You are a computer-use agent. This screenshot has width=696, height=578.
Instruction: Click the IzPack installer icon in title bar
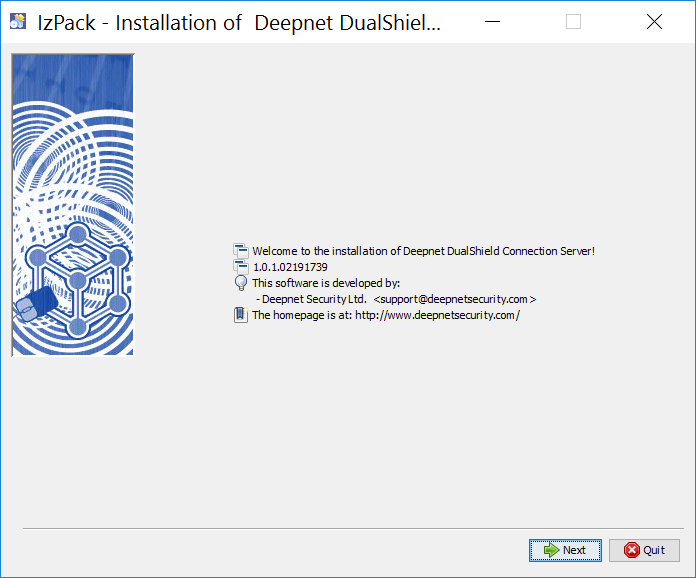tap(18, 22)
